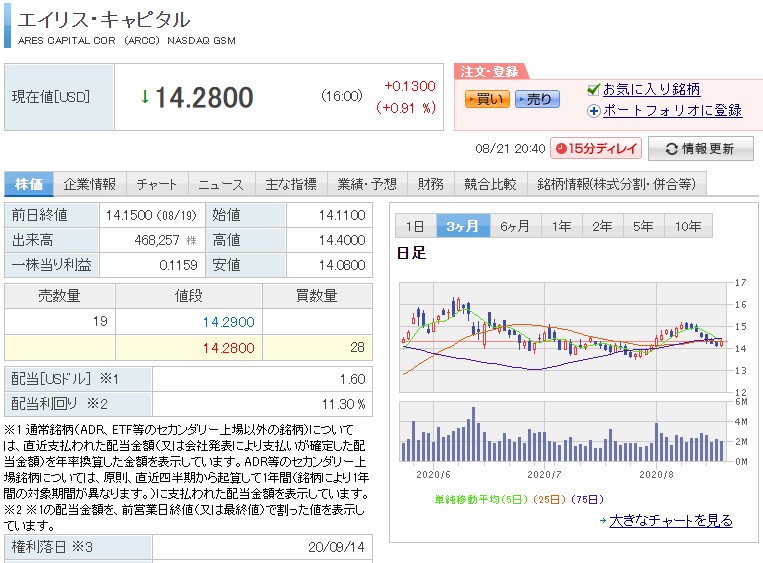Image resolution: width=763 pixels, height=563 pixels.
Task: Click the current price 14.2800 heading value
Action: pos(204,97)
